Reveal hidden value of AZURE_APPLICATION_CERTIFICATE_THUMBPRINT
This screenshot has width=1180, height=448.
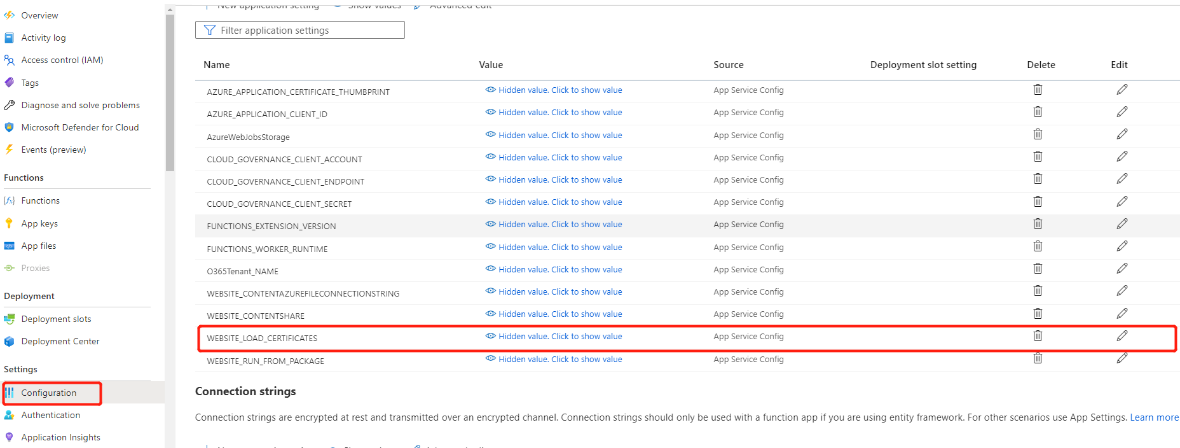pos(554,90)
